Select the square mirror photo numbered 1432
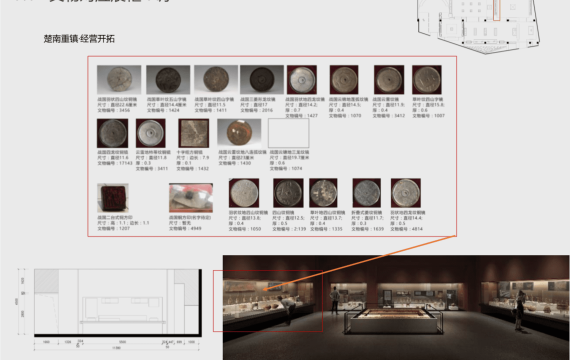570x360 pixels. click(194, 133)
